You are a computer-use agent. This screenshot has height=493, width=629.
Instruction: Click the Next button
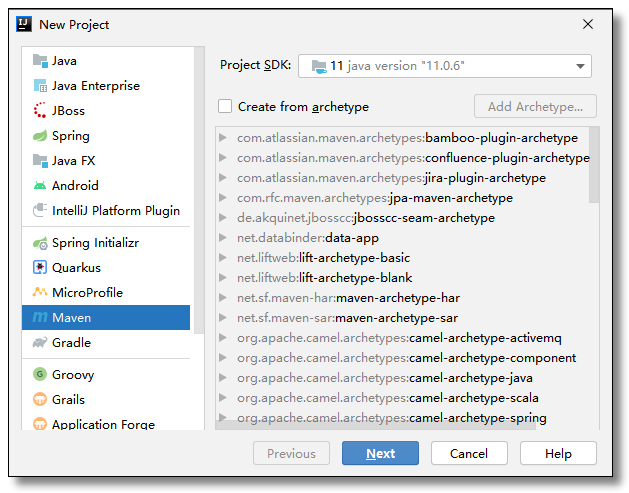380,453
